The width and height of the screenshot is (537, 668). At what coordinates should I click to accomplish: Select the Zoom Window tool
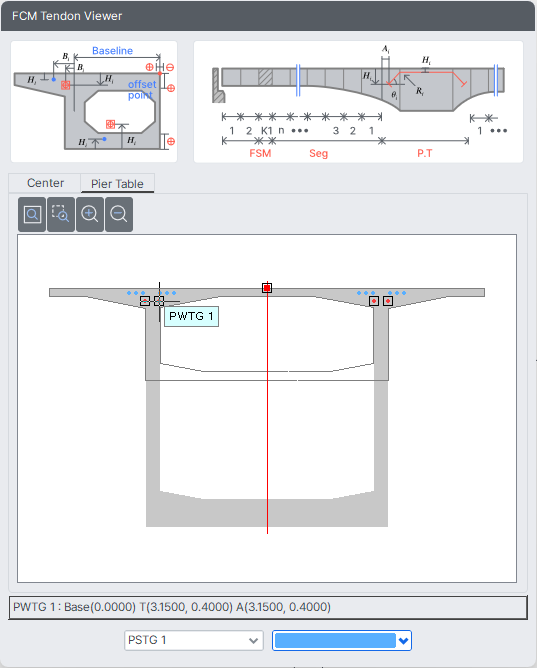tap(61, 214)
